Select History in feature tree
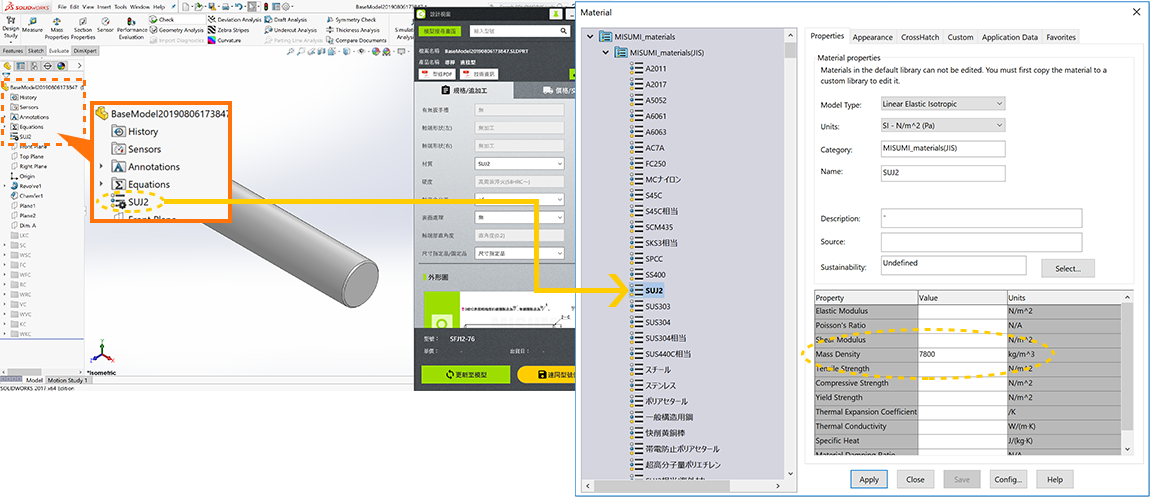This screenshot has width=1150, height=497. tap(28, 97)
